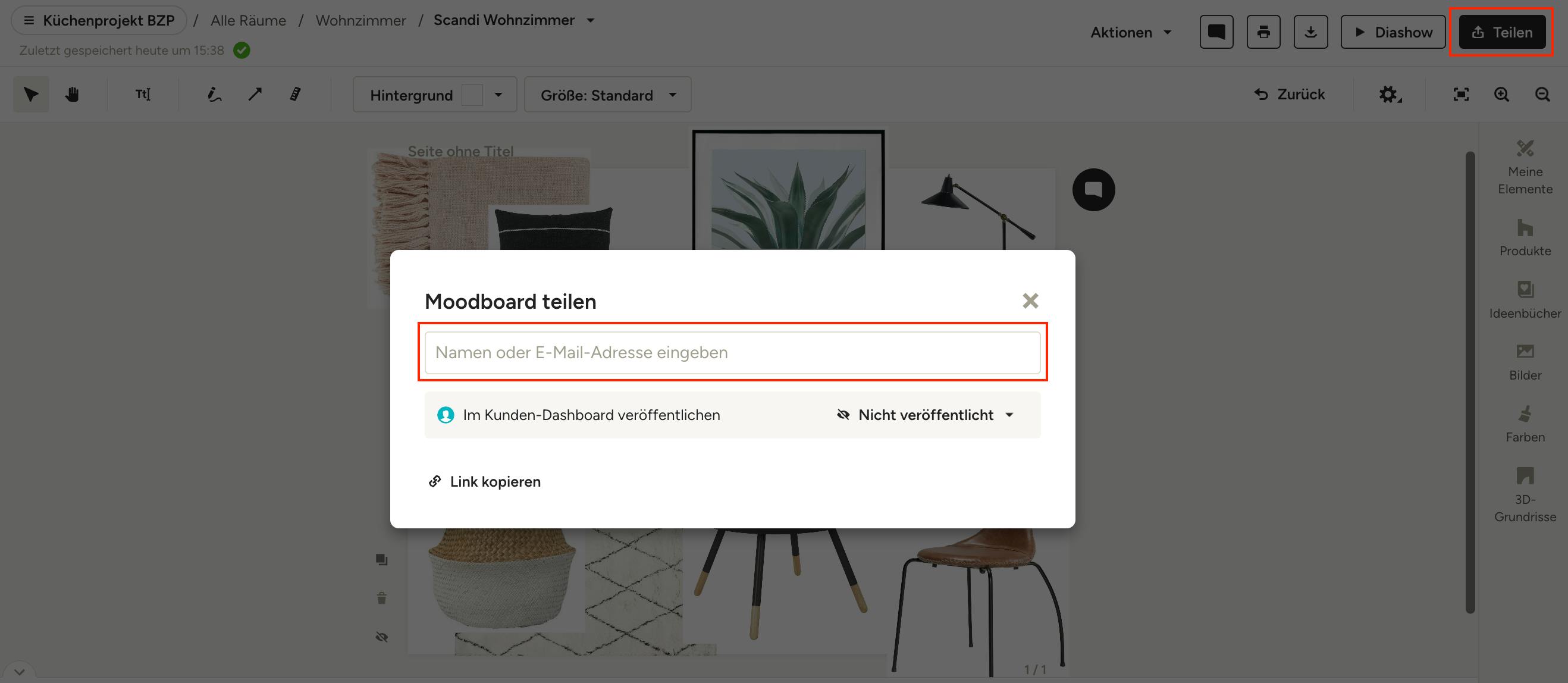Select the hand pan tool
Viewport: 1568px width, 683px height.
(72, 95)
